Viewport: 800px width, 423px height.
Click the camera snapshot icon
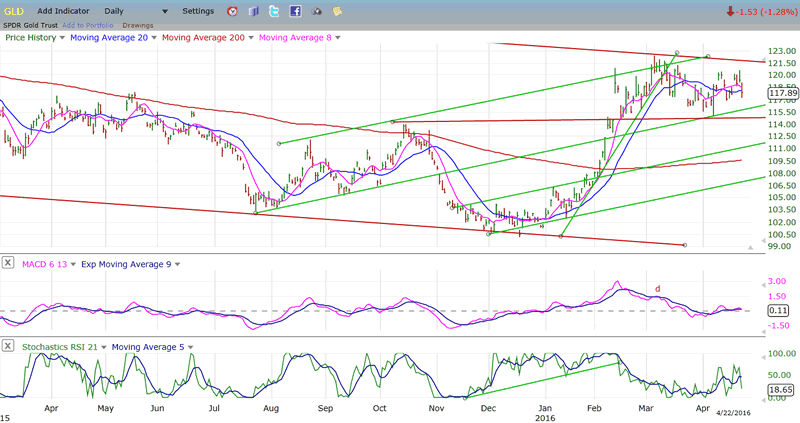click(317, 11)
